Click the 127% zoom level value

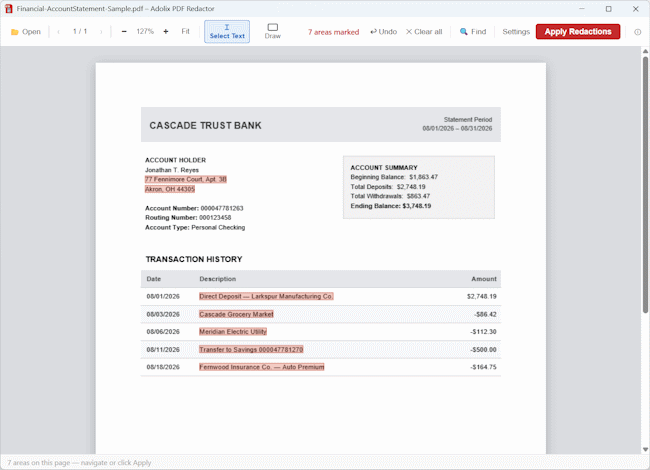pos(145,31)
